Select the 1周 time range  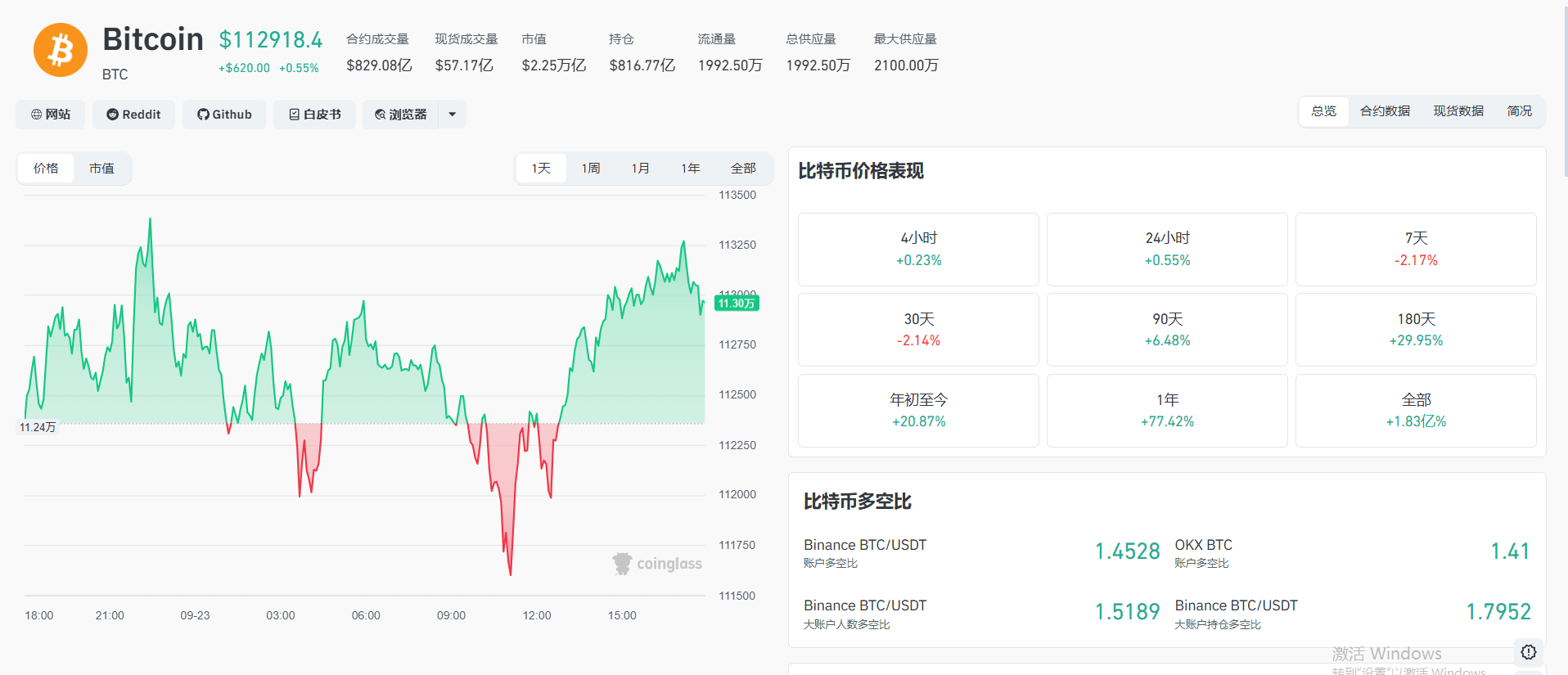(x=591, y=168)
